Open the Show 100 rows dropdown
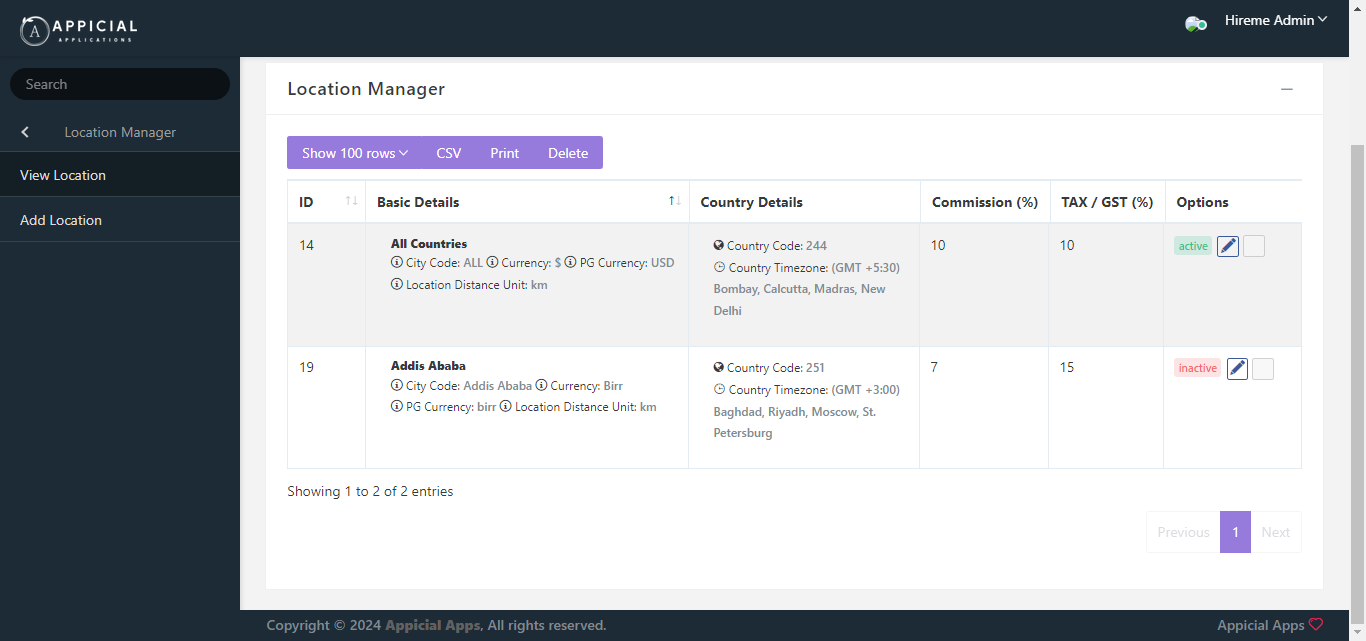 (355, 153)
